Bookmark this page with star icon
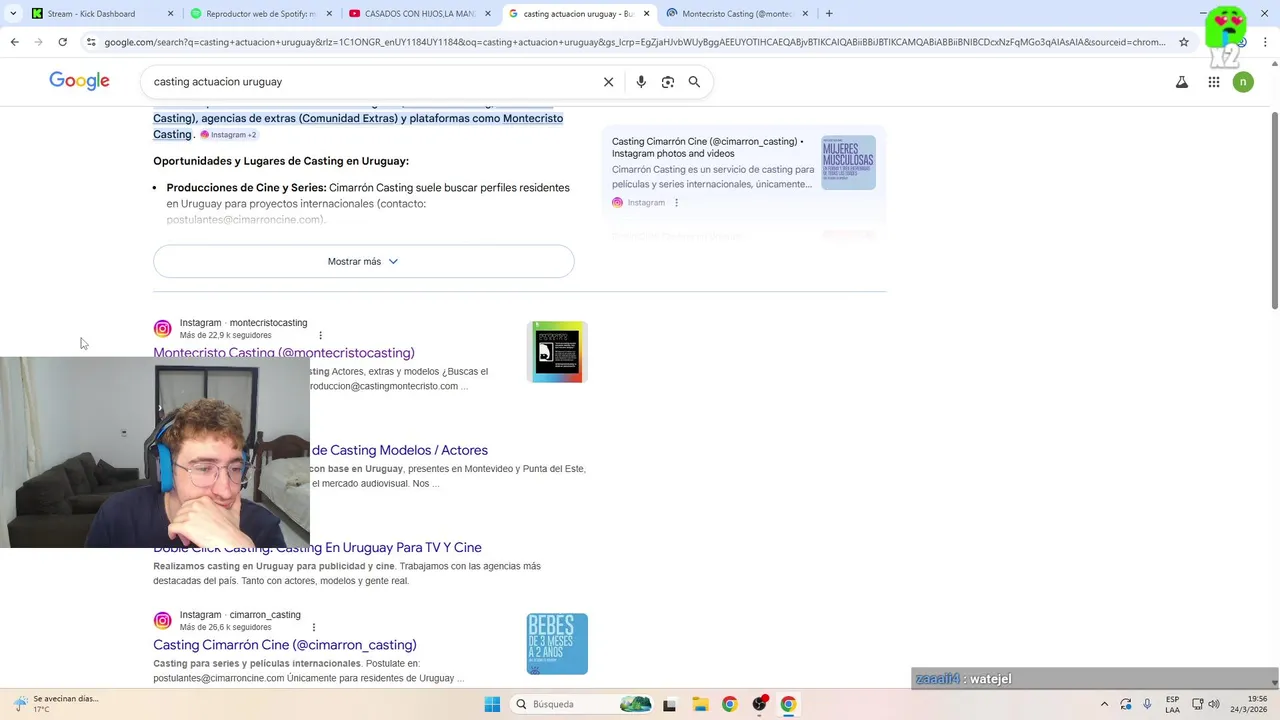Image resolution: width=1280 pixels, height=720 pixels. click(1184, 42)
